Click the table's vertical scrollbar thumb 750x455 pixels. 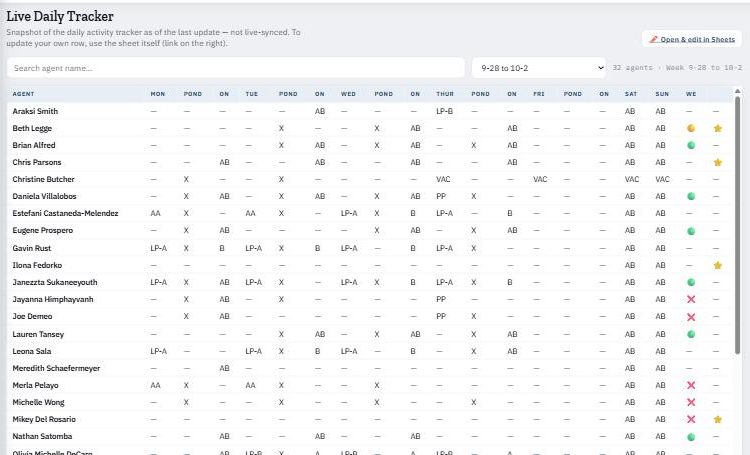pyautogui.click(x=737, y=225)
